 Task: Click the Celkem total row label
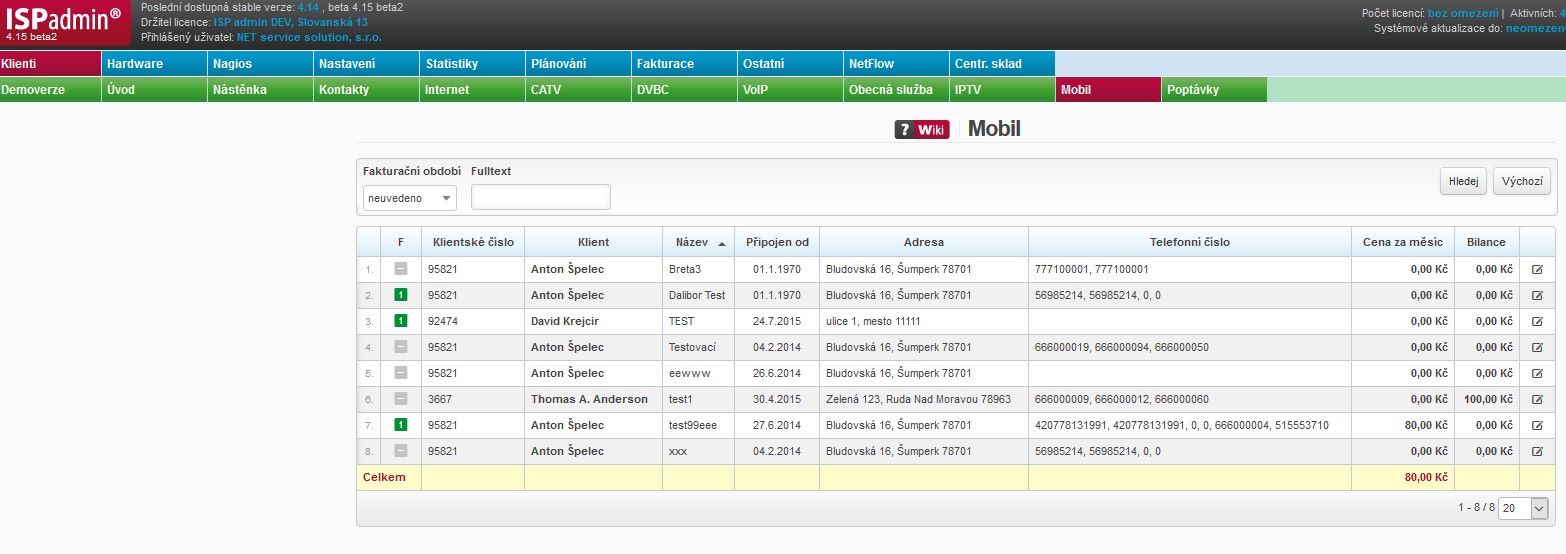(384, 477)
